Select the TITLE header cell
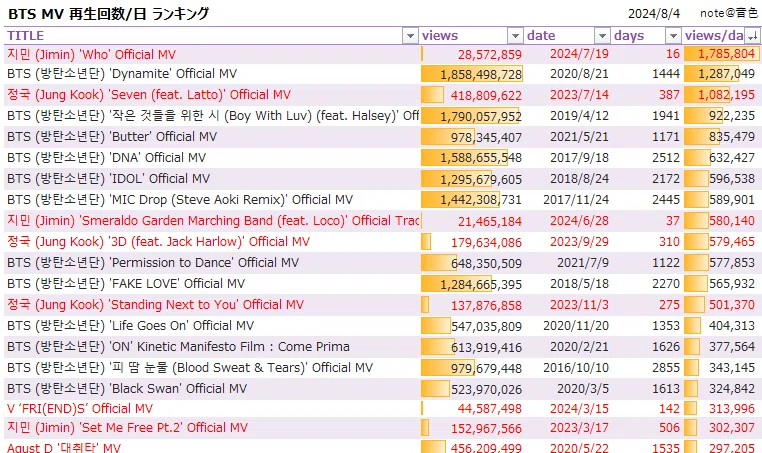Viewport: 762px width, 453px height. [x=25, y=36]
